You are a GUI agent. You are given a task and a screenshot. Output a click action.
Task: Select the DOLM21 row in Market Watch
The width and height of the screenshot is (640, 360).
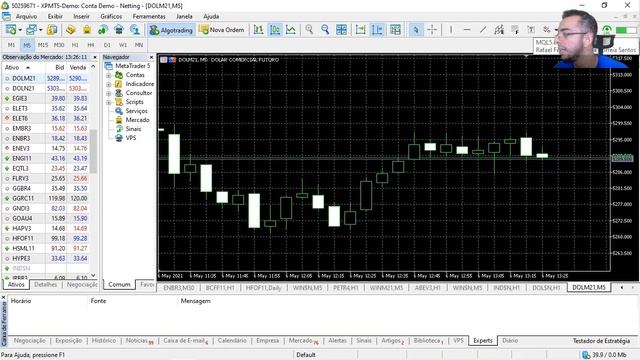[46, 78]
